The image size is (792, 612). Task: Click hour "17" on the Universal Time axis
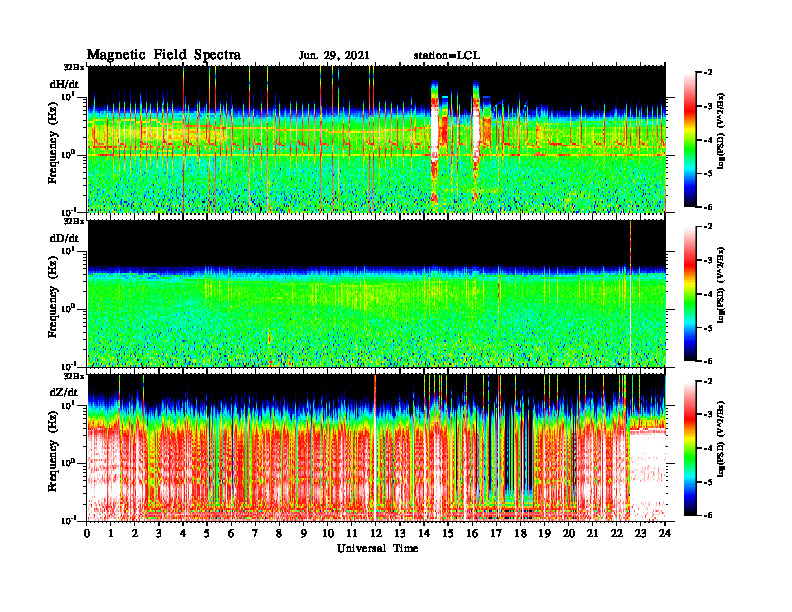pyautogui.click(x=497, y=534)
